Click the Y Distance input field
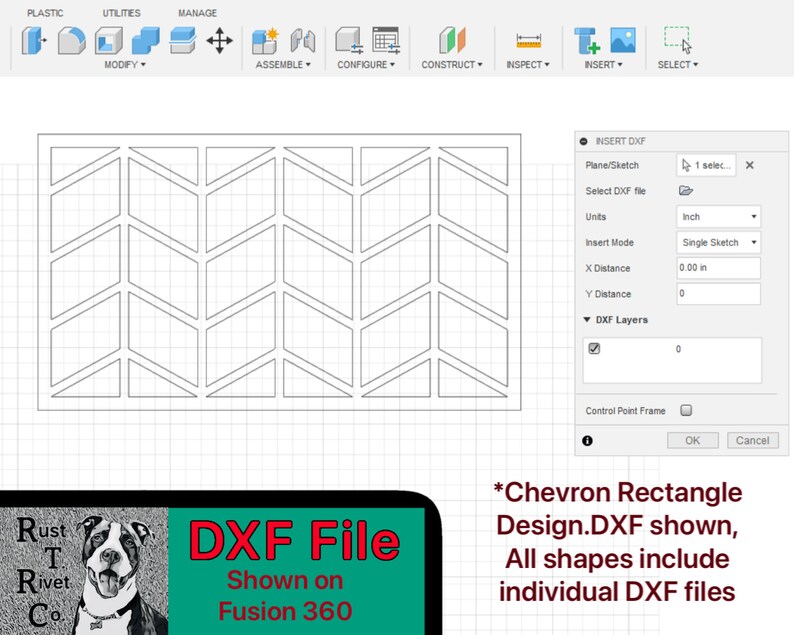The width and height of the screenshot is (794, 635). pyautogui.click(x=719, y=294)
